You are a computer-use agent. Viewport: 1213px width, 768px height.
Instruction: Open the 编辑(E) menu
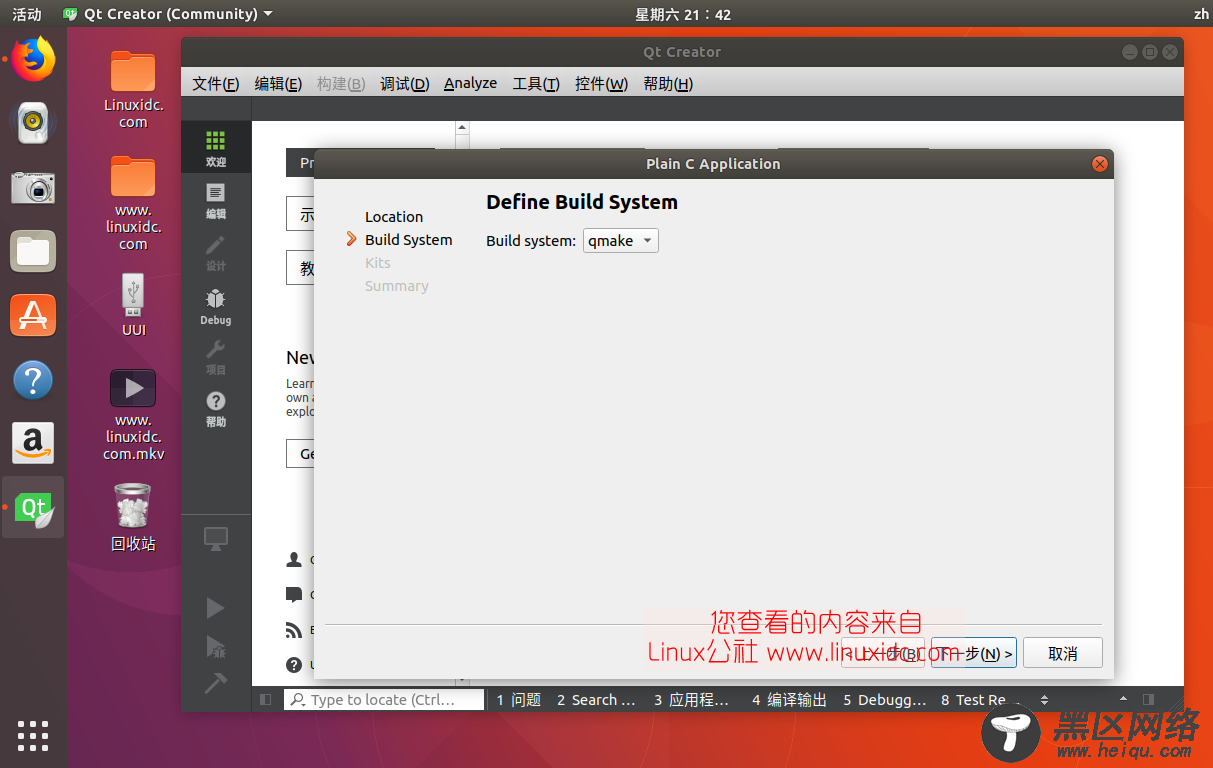pos(278,84)
